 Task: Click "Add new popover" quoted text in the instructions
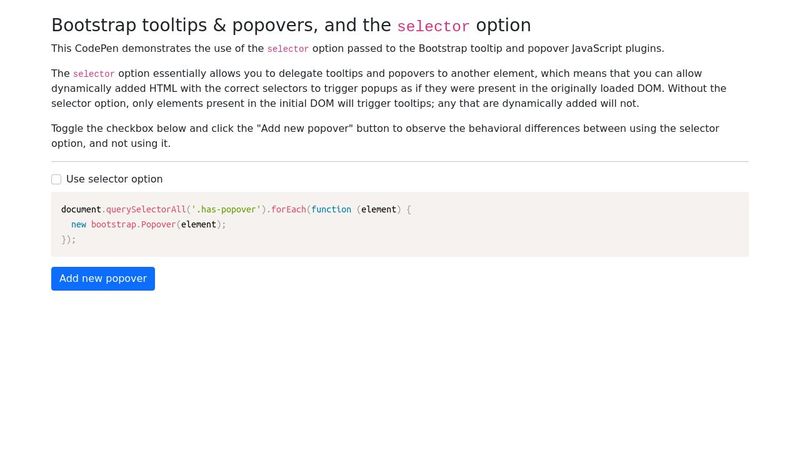[x=307, y=129]
